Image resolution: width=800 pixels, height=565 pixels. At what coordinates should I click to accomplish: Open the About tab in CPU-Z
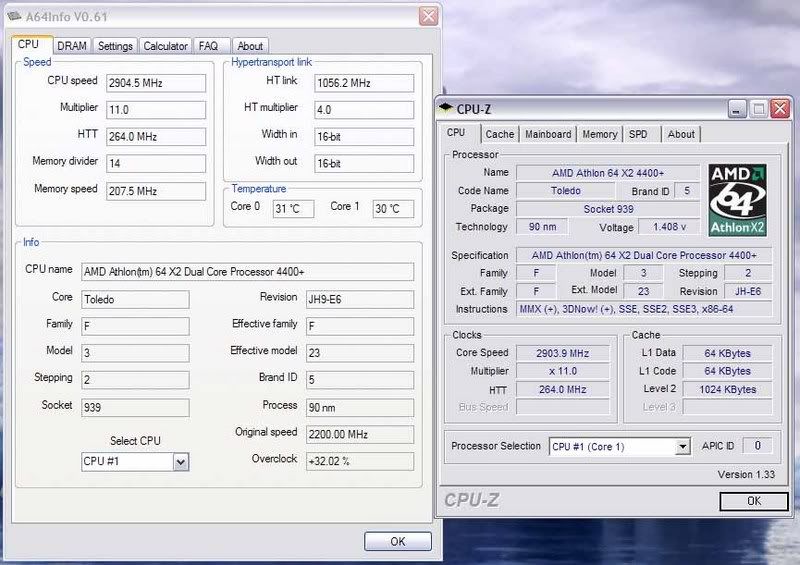click(x=681, y=134)
